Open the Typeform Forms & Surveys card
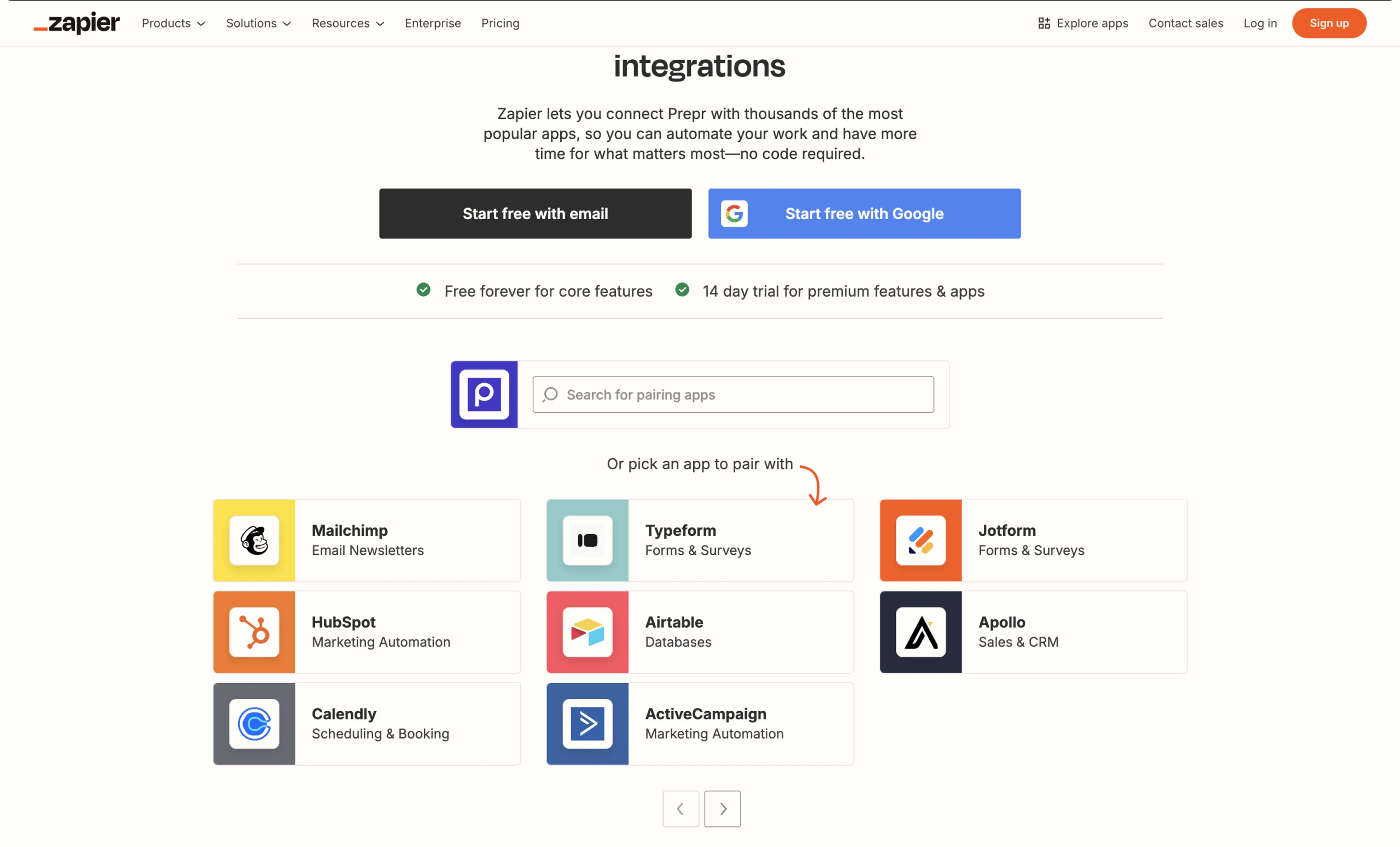 click(x=700, y=541)
